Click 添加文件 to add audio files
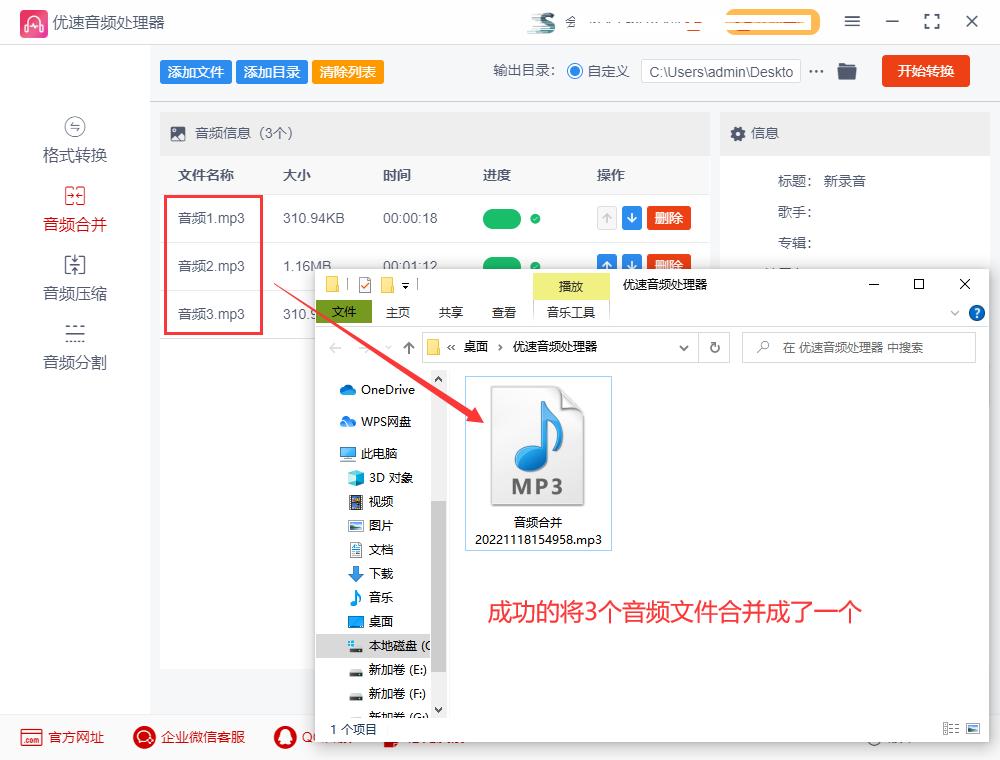The image size is (1000, 760). [x=195, y=71]
